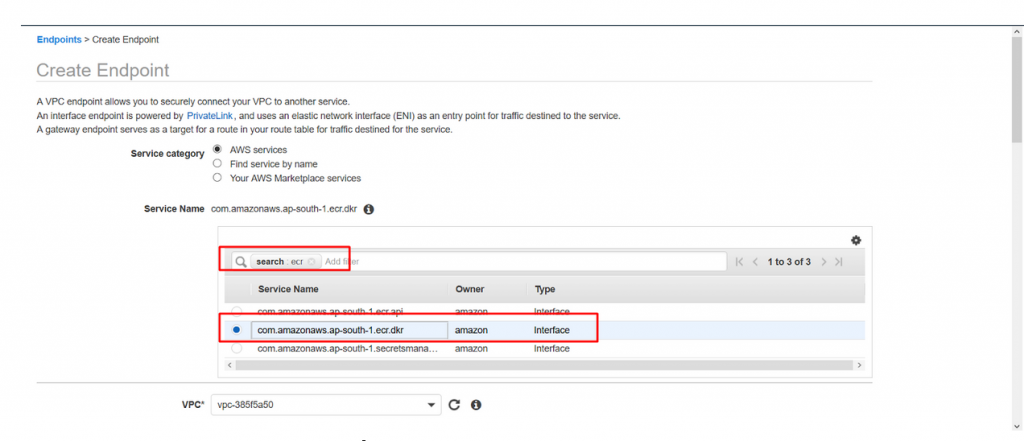Refresh the VPC list
This screenshot has height=441, width=1024.
point(455,405)
